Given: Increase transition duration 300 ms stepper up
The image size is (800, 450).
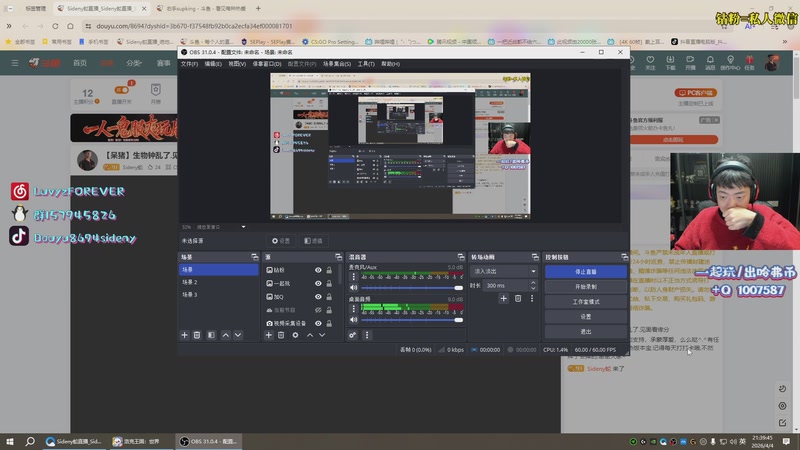Looking at the screenshot, I should 533,283.
